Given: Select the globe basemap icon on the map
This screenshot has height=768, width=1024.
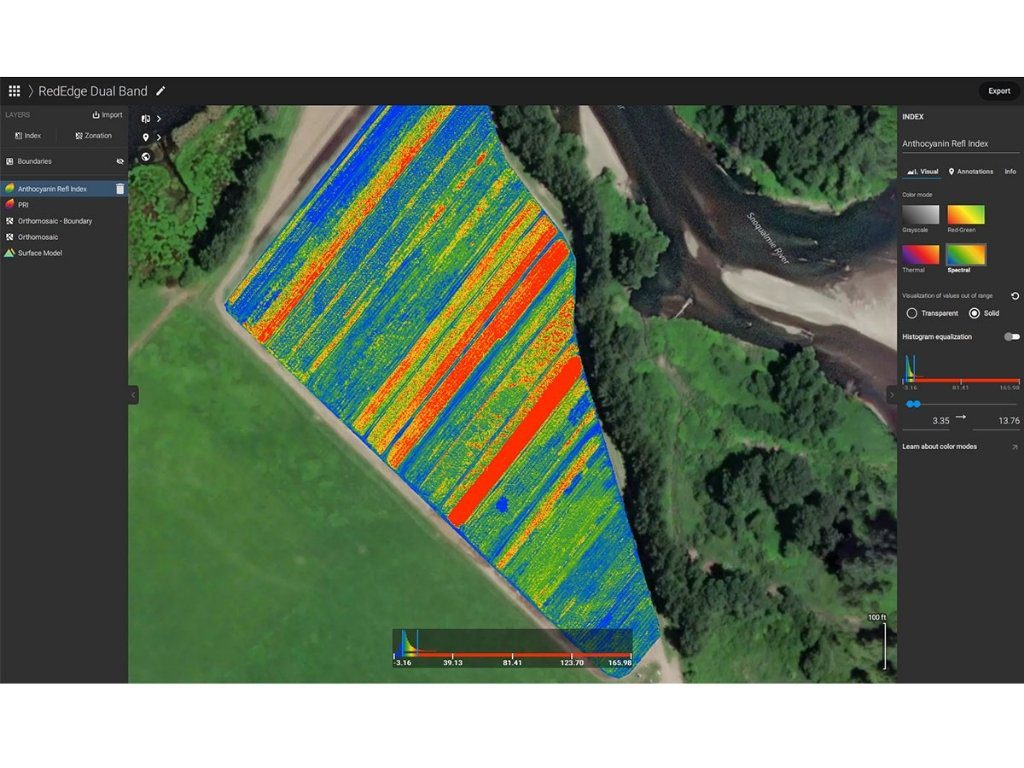Looking at the screenshot, I should click(145, 156).
